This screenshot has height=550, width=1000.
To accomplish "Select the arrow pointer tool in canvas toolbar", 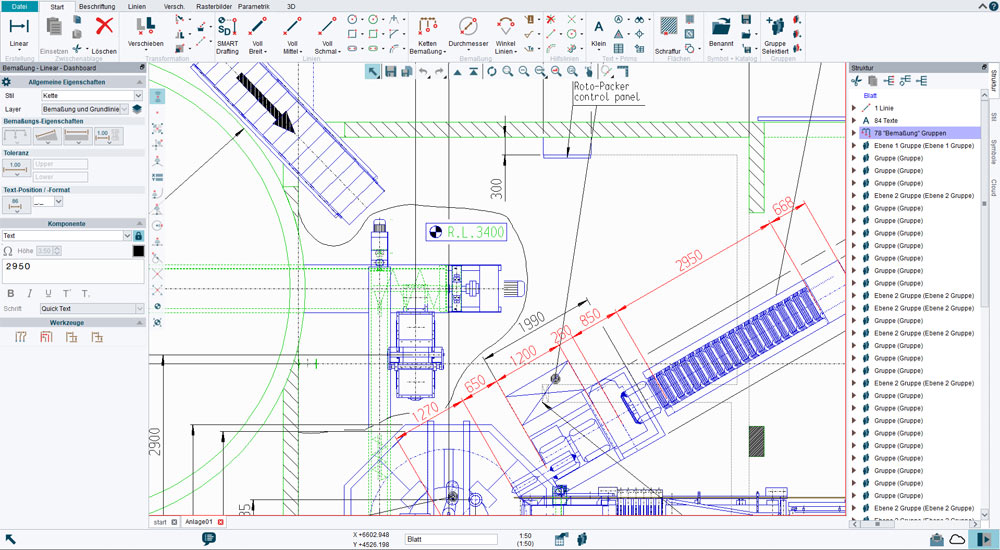I will 374,71.
